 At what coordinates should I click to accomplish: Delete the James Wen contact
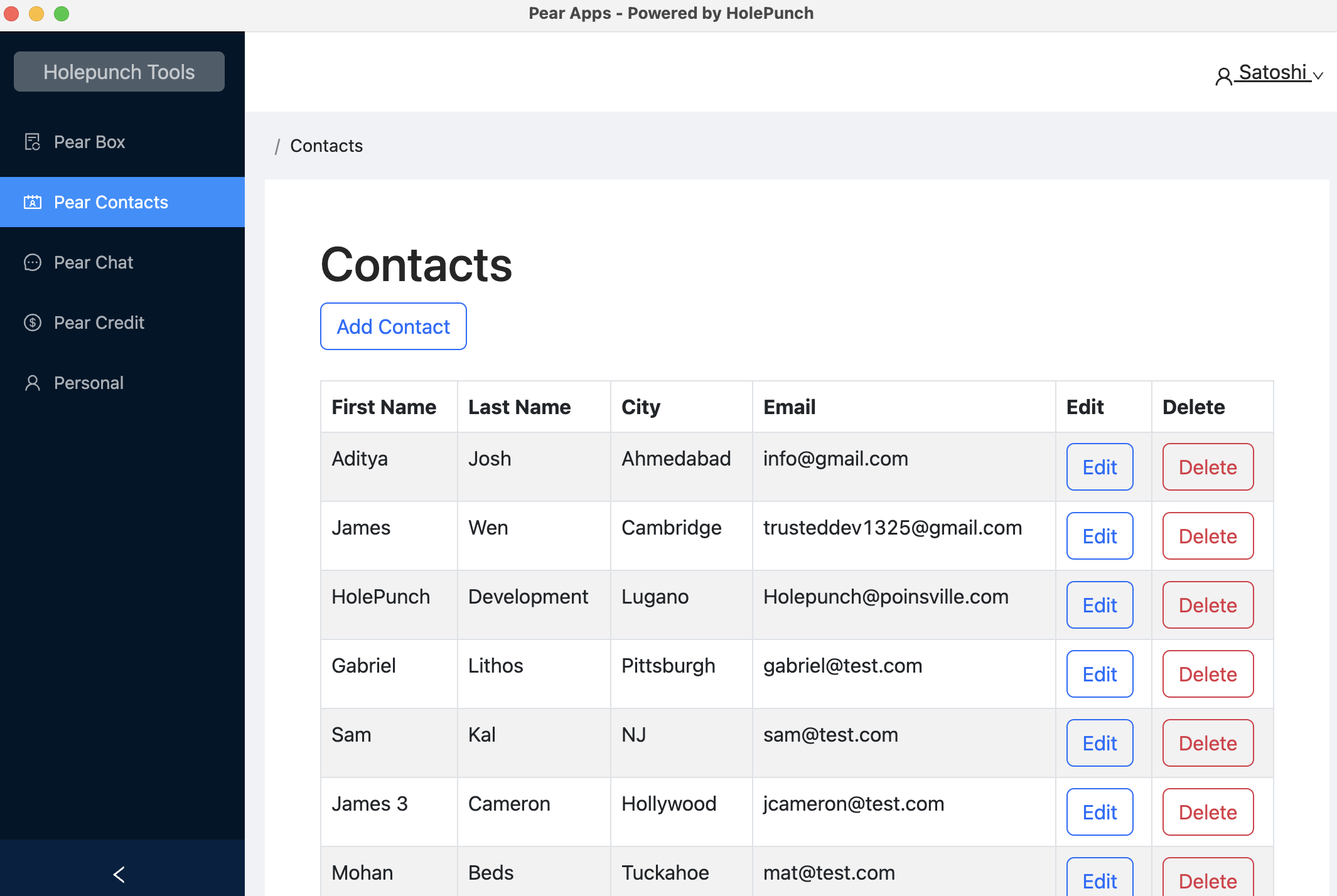[1208, 536]
